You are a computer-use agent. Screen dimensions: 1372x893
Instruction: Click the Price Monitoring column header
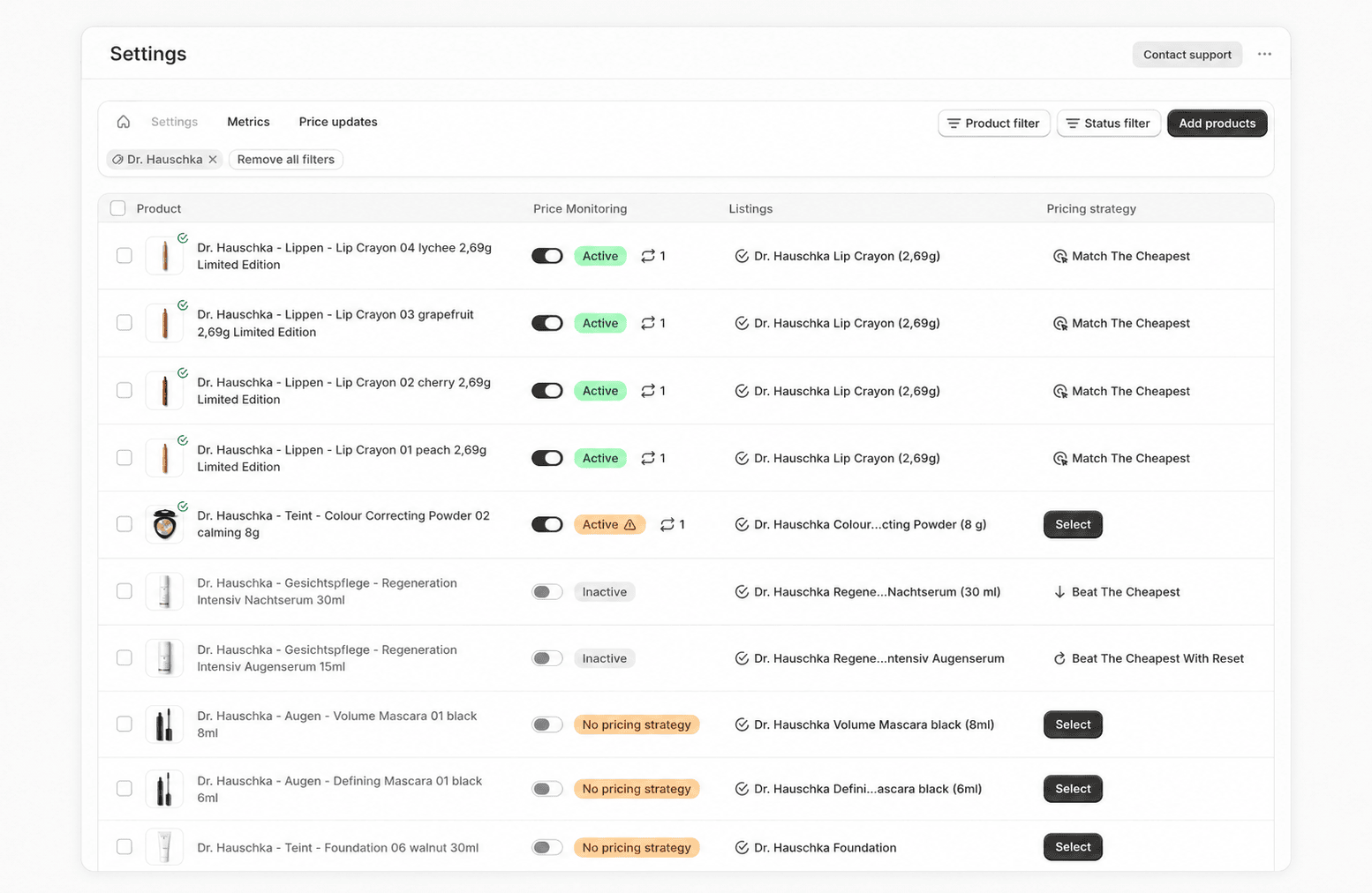(x=580, y=209)
